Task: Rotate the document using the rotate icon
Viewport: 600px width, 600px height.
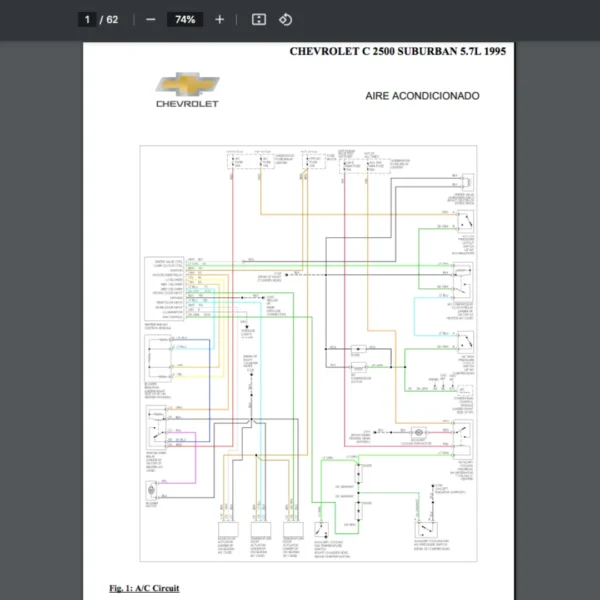Action: pyautogui.click(x=285, y=19)
